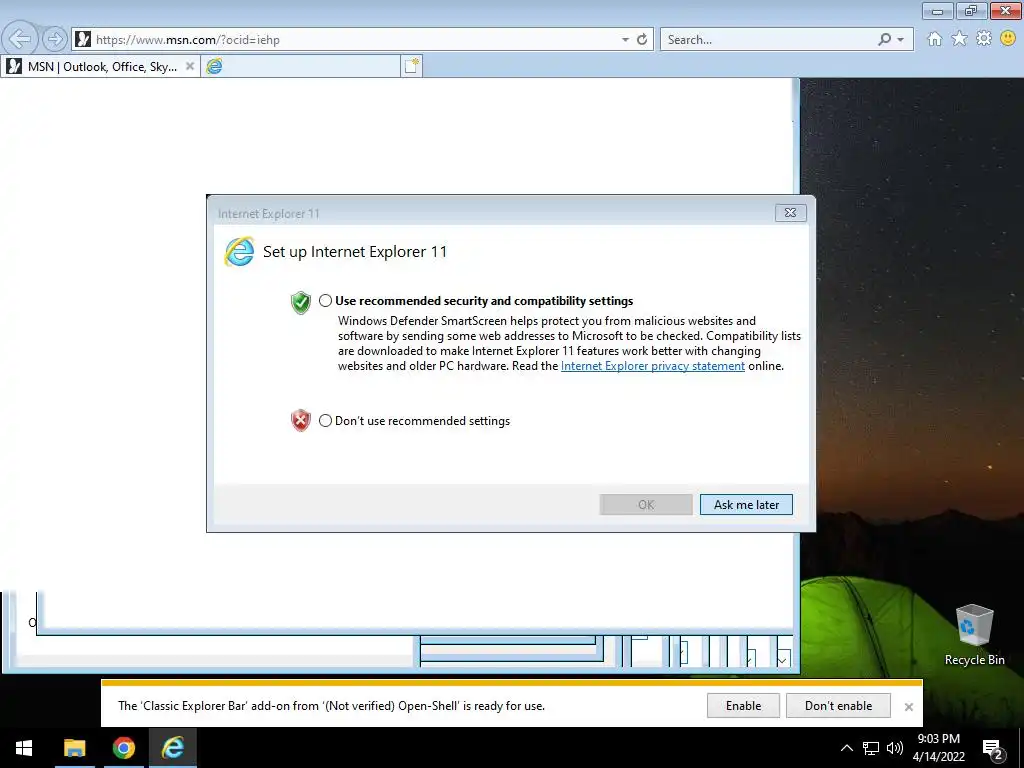
Task: Click the browser Forward arrow button
Action: click(x=55, y=39)
